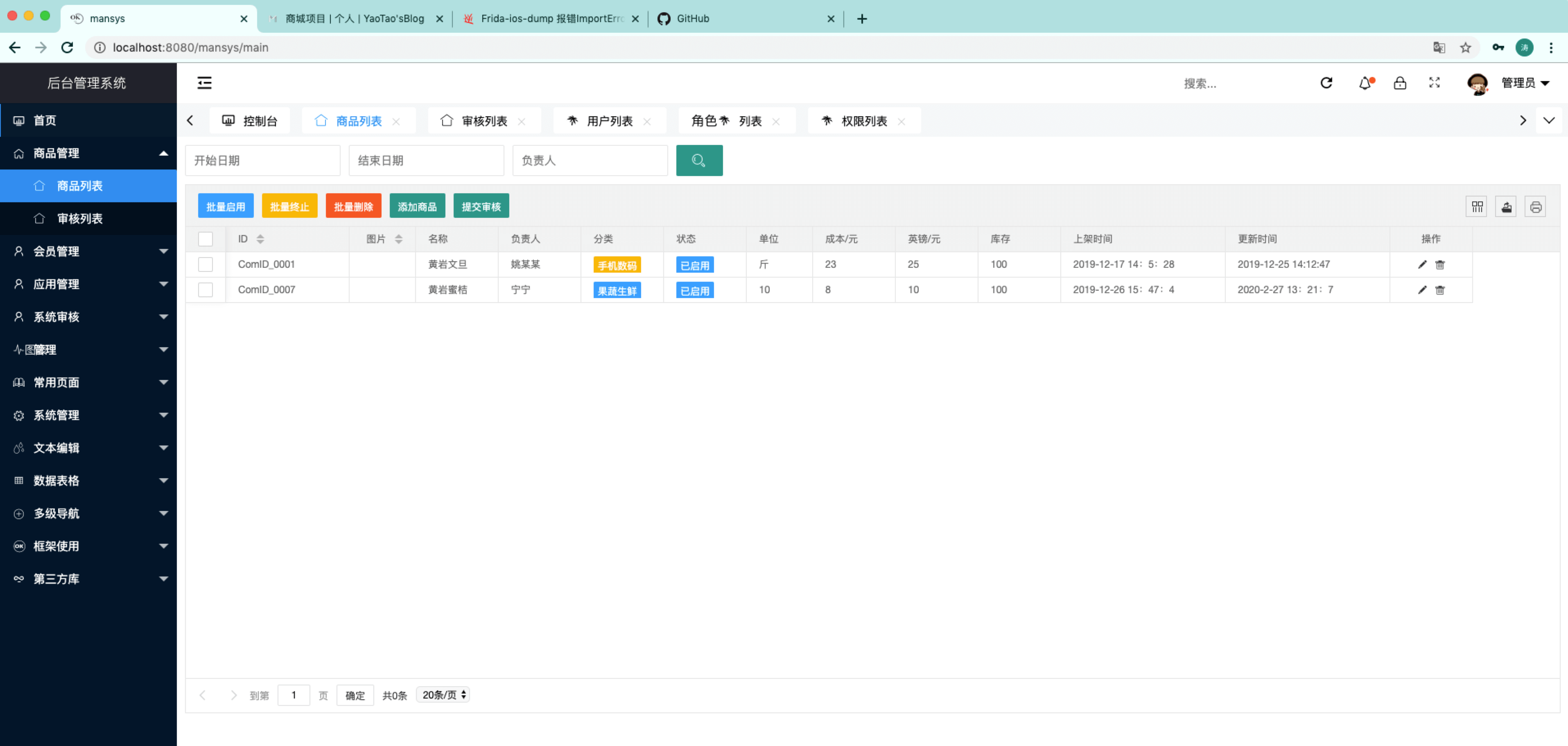Toggle the select-all checkbox in the table header
Viewport: 1568px width, 746px height.
pos(206,239)
